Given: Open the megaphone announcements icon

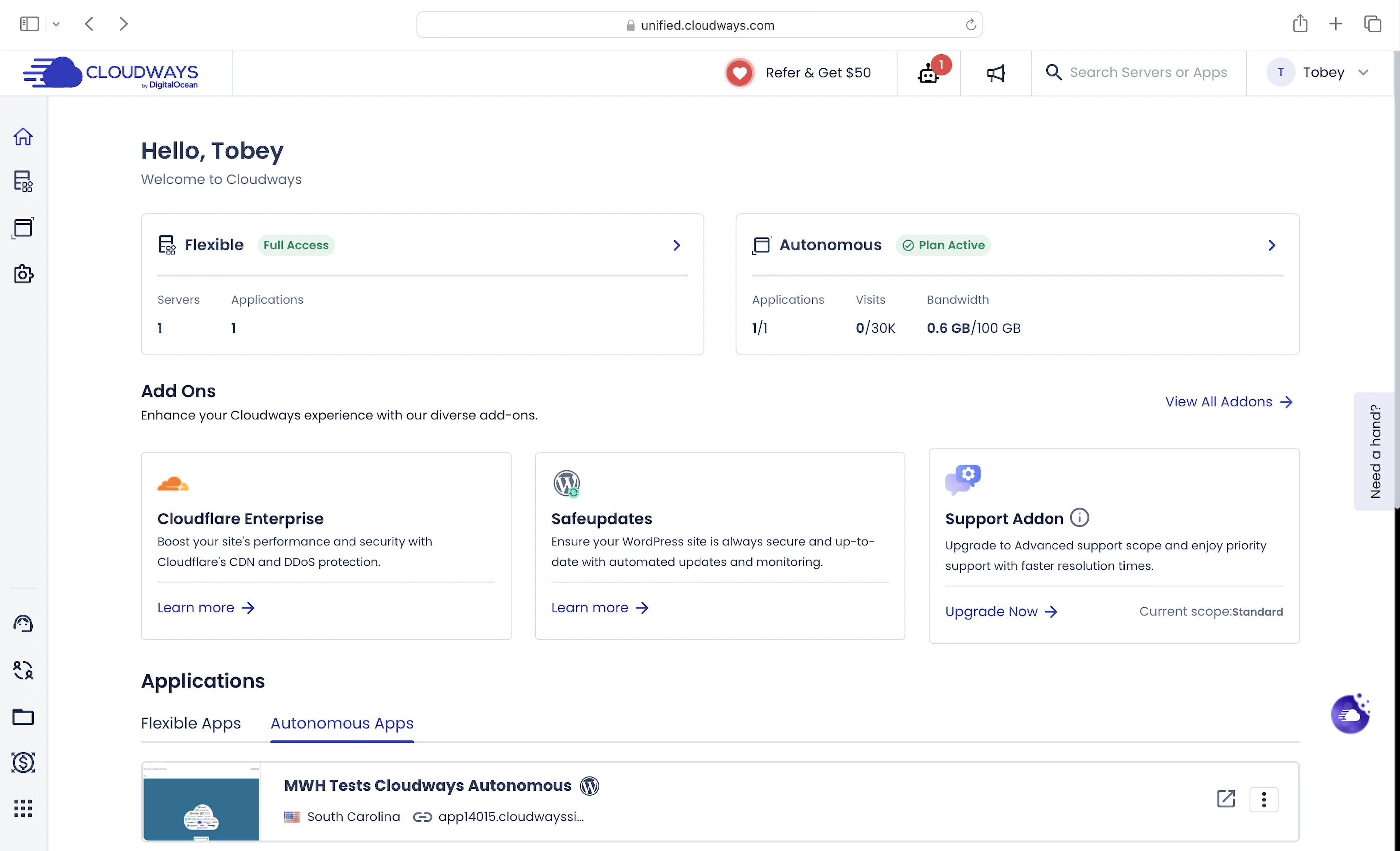Looking at the screenshot, I should coord(996,73).
